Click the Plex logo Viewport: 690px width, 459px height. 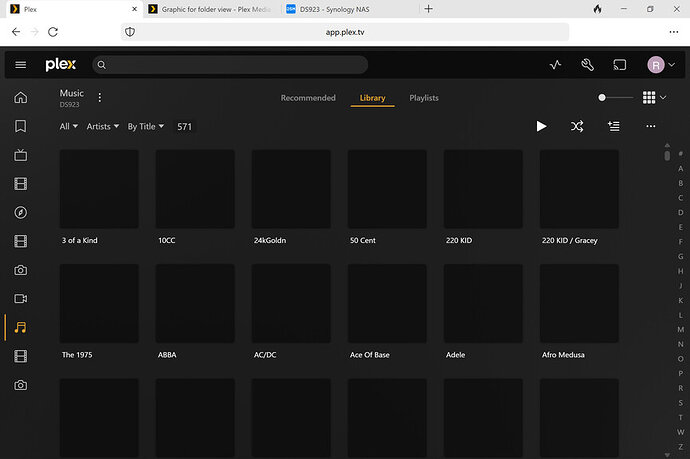click(x=60, y=65)
